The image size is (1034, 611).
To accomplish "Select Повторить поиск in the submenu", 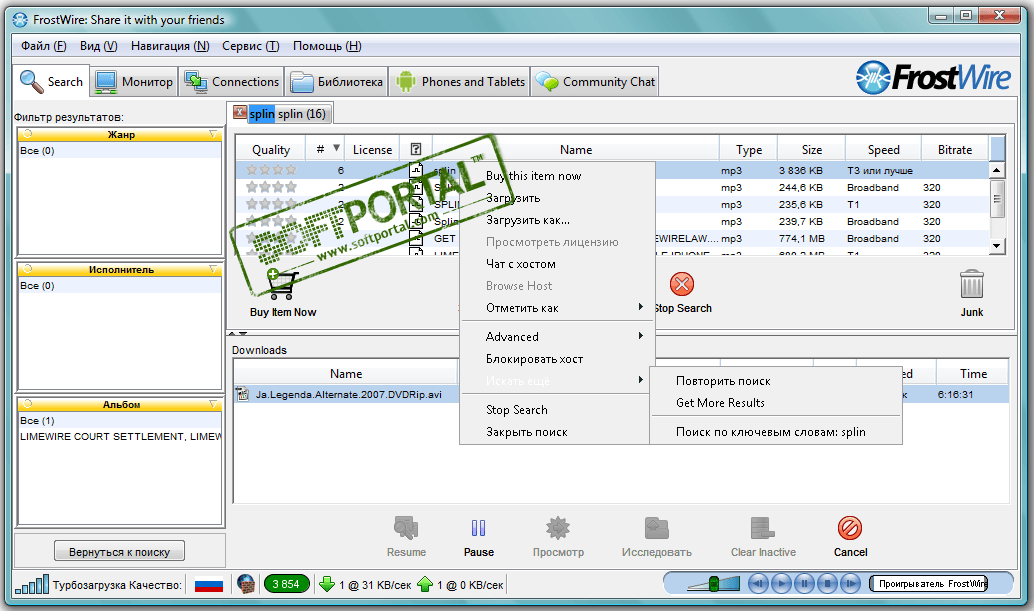I will pos(776,381).
